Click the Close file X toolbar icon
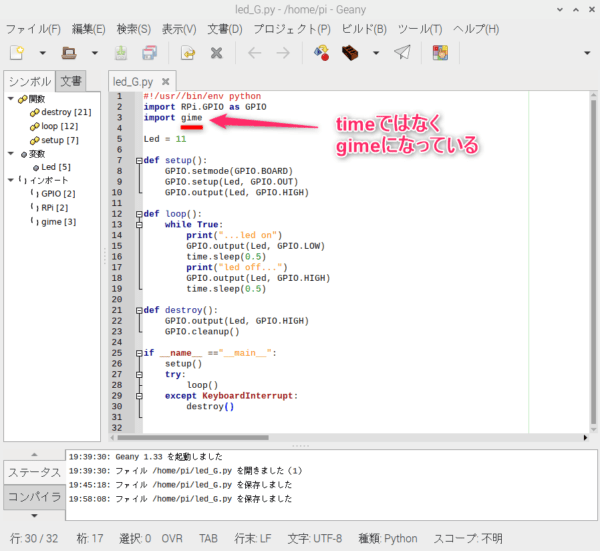 (217, 53)
